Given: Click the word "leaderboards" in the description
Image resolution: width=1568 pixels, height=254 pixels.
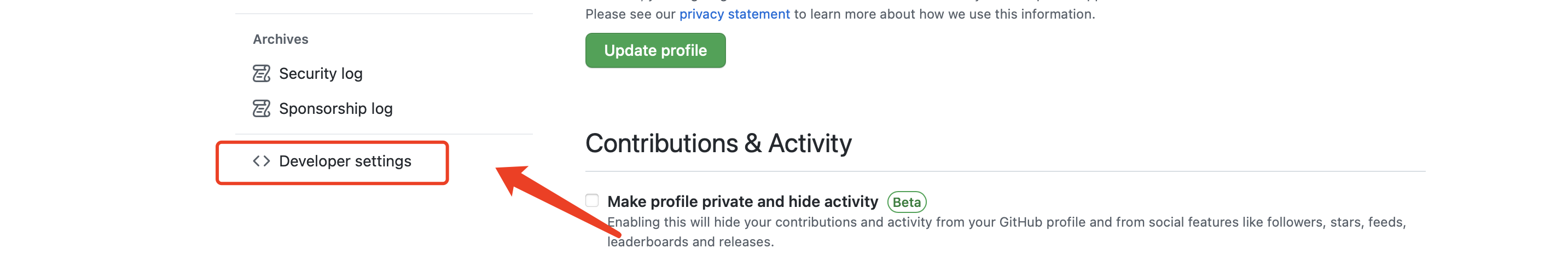Looking at the screenshot, I should tap(648, 242).
